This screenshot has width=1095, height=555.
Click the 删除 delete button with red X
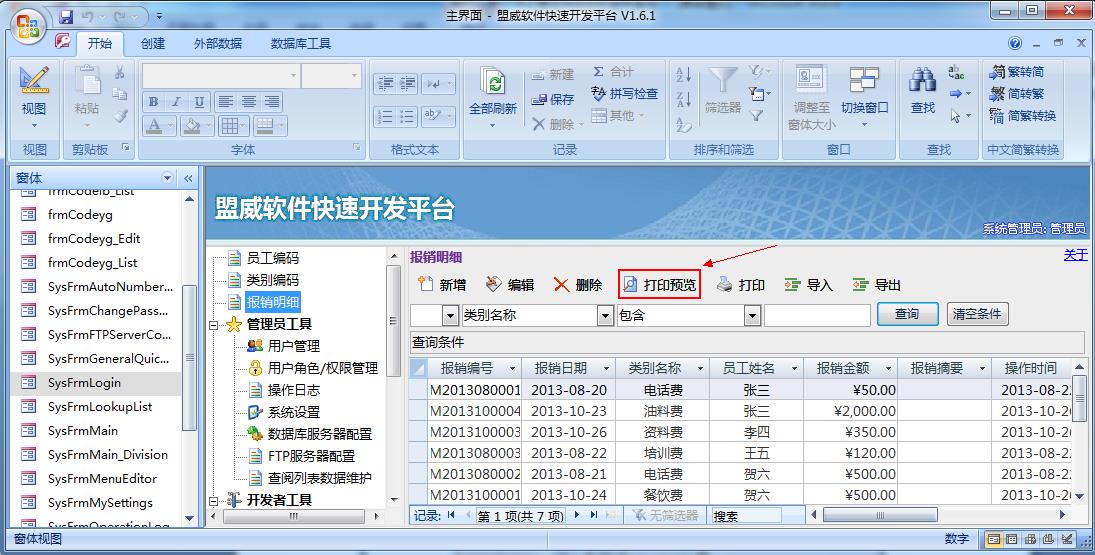pyautogui.click(x=578, y=285)
